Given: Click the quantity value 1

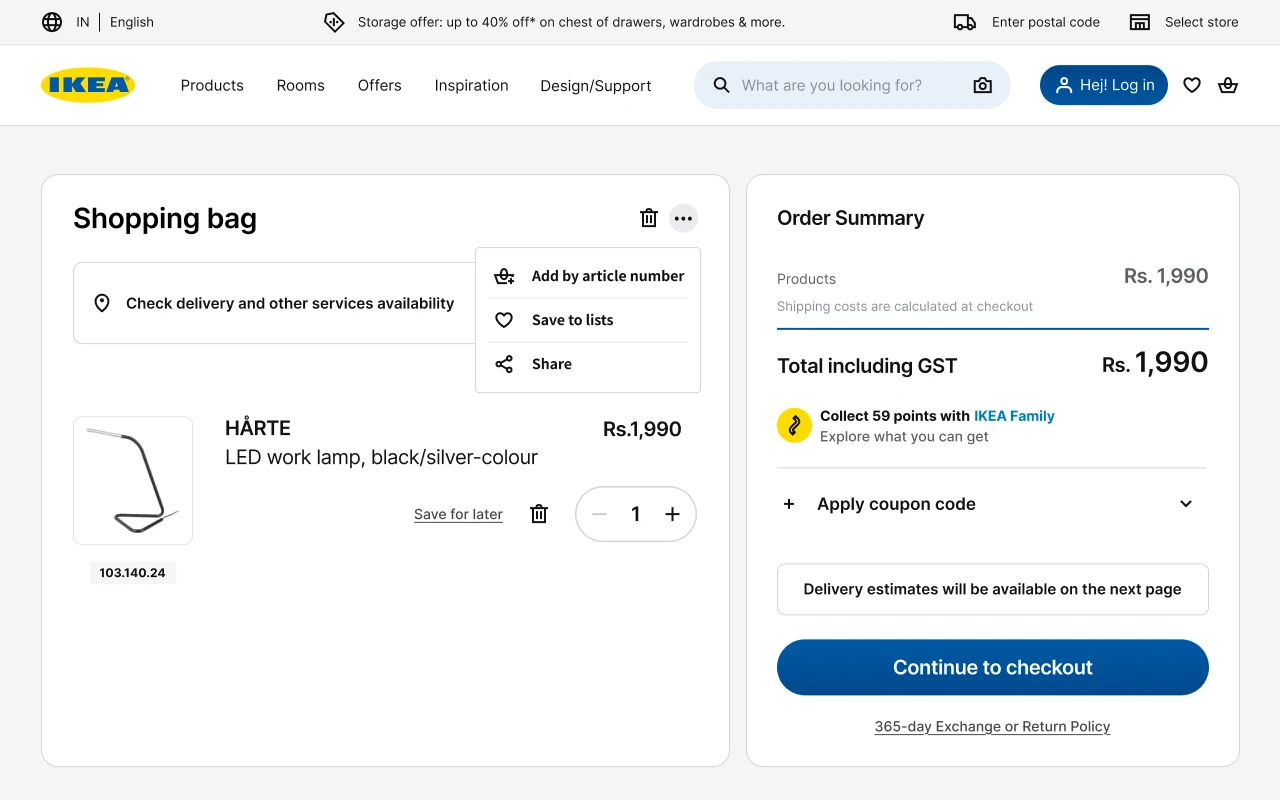Looking at the screenshot, I should tap(635, 514).
